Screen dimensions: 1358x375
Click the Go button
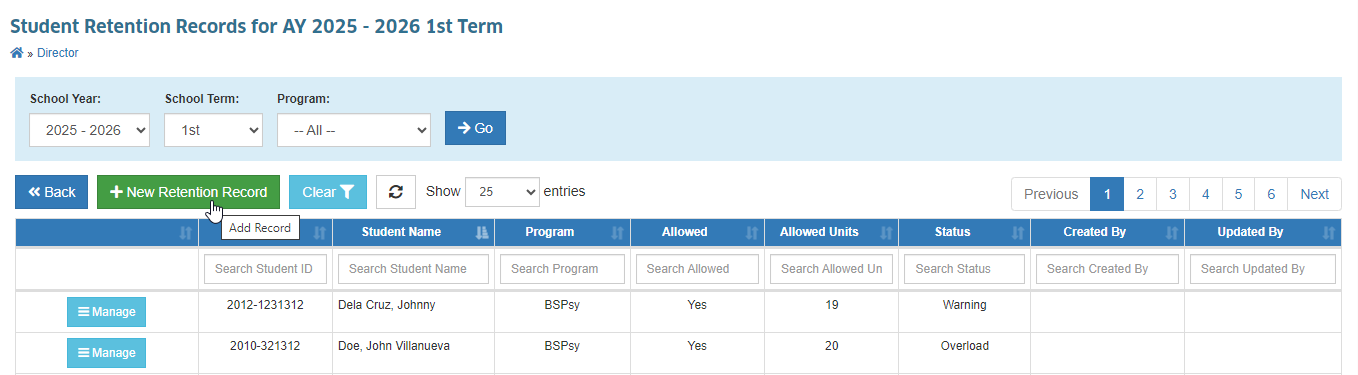tap(475, 128)
